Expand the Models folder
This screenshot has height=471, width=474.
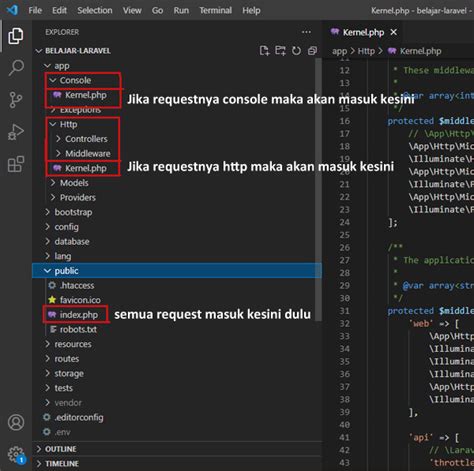(177, 183)
